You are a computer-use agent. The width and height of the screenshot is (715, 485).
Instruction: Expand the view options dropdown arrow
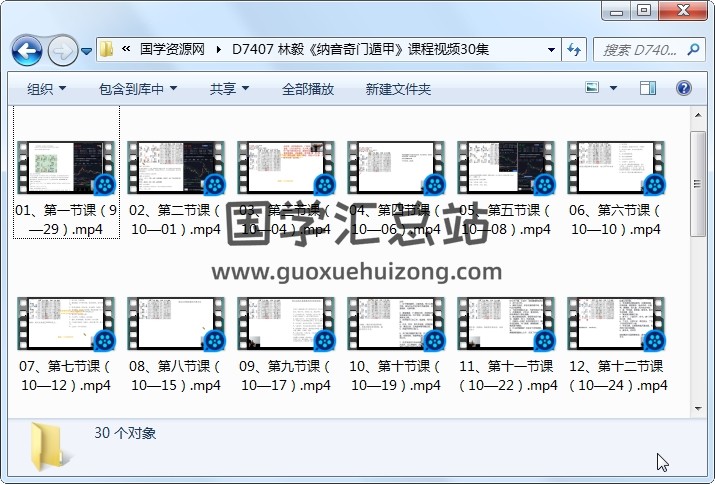[x=613, y=89]
